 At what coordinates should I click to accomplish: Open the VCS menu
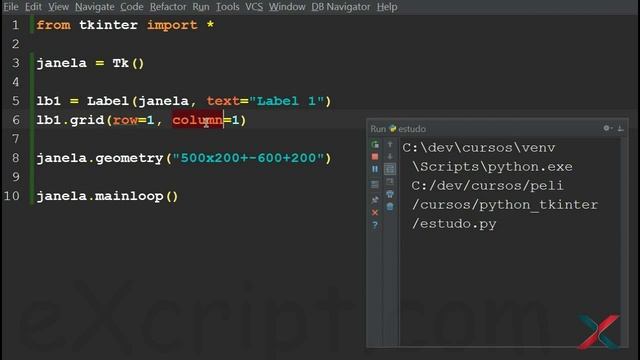254,7
